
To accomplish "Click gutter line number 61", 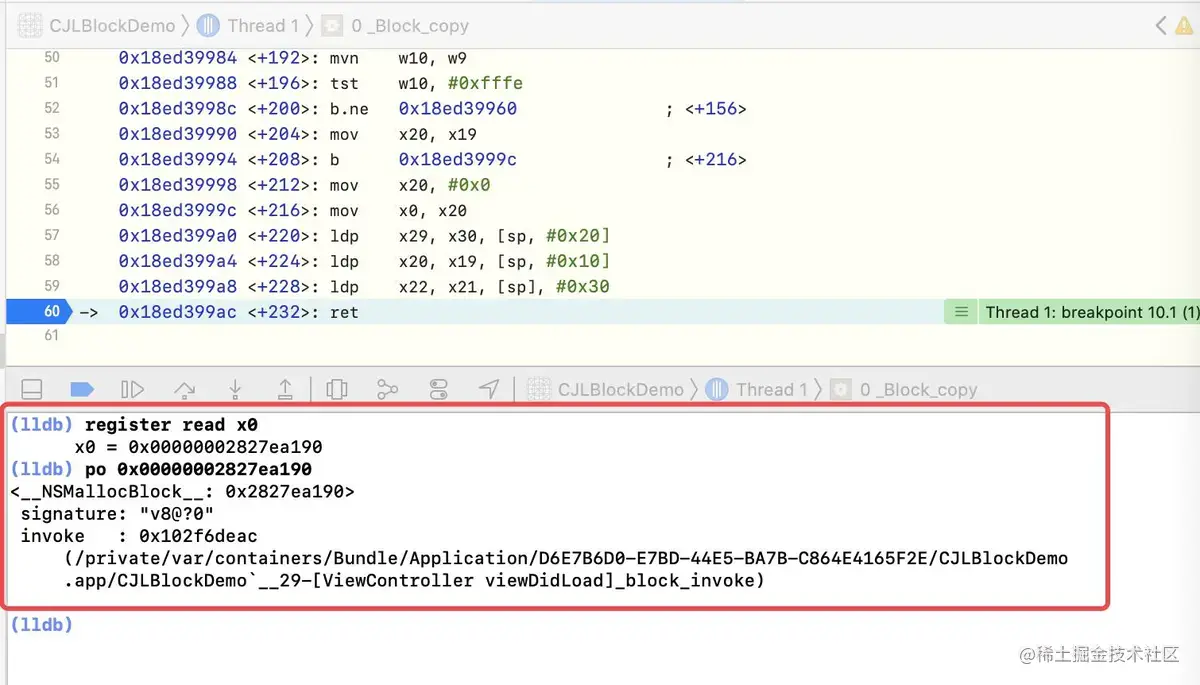I will coord(51,336).
